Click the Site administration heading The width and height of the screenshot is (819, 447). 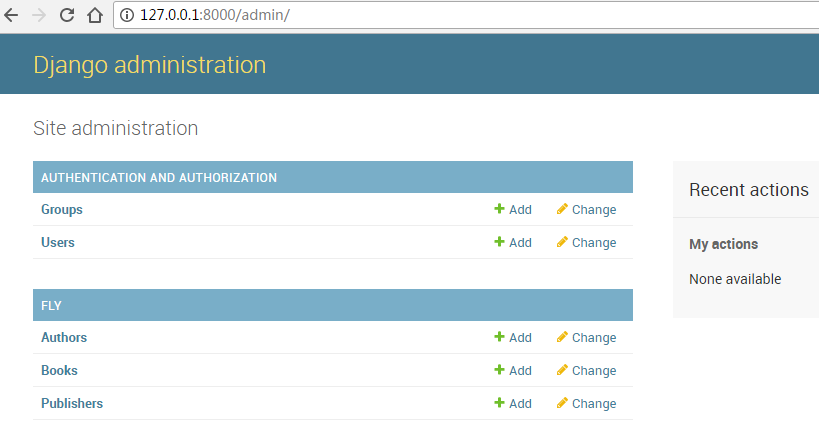point(115,128)
